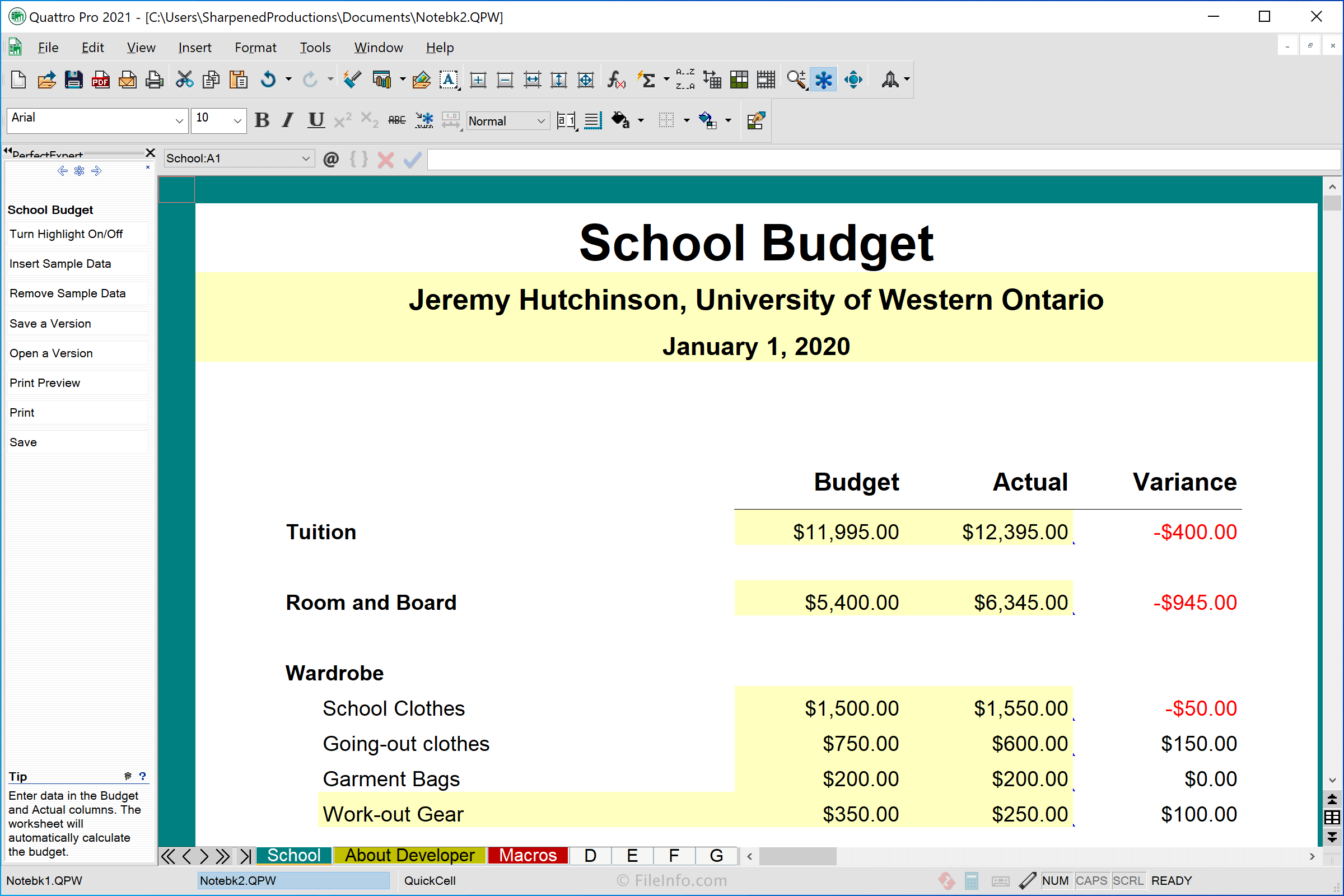Expand the QuickSum dropdown arrow
This screenshot has width=1344, height=896.
(x=666, y=80)
